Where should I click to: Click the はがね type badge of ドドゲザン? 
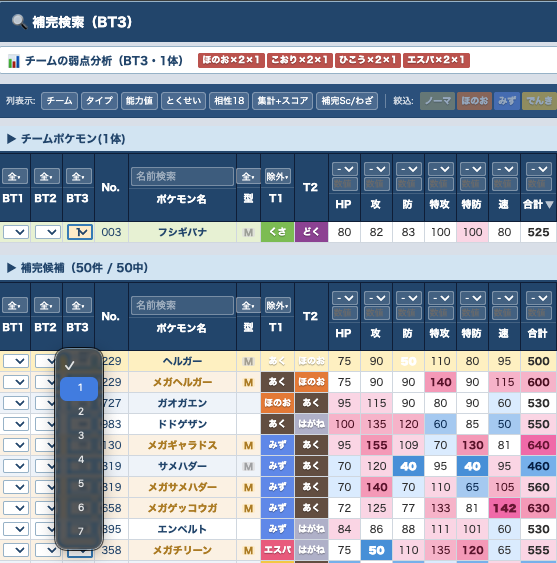tap(311, 424)
